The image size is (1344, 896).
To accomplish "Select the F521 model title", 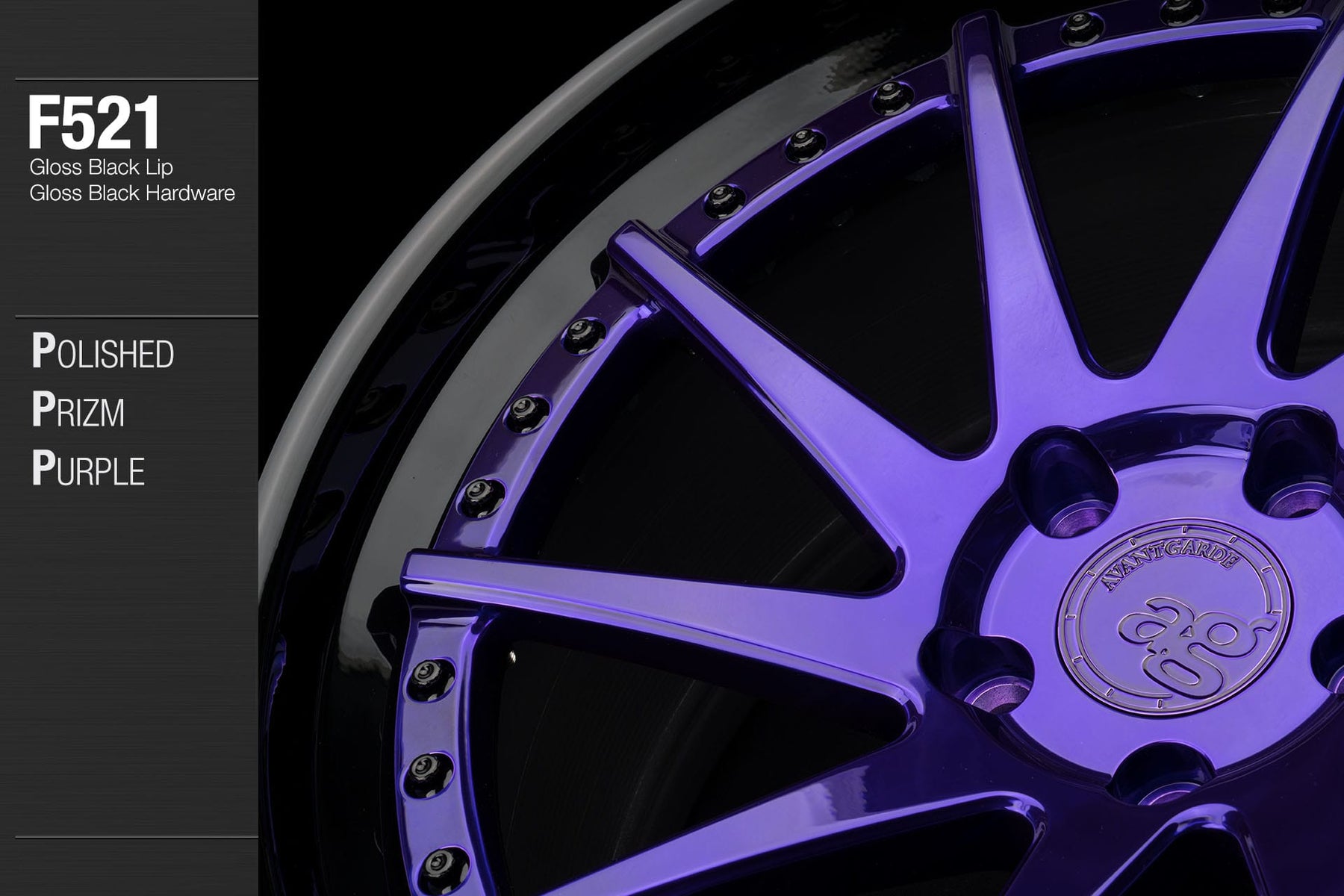I will point(94,123).
